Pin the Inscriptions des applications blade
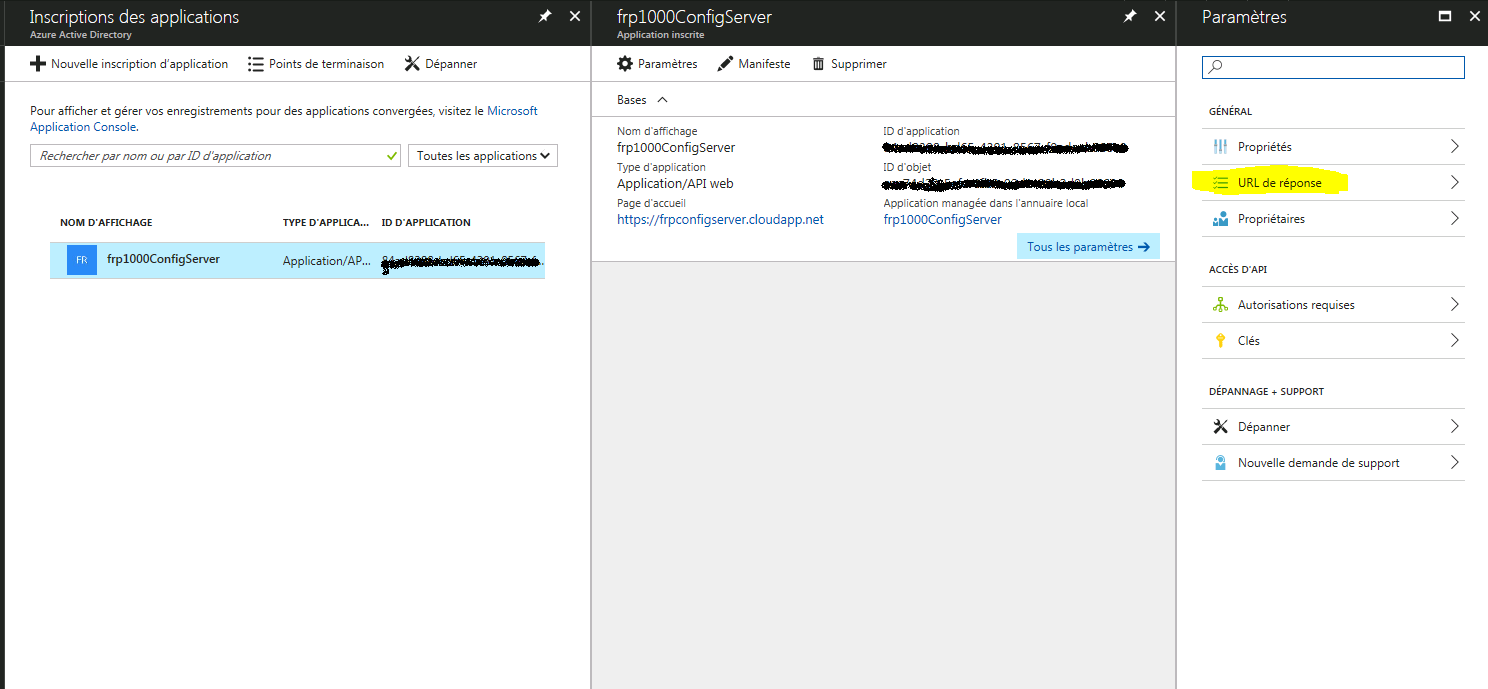The width and height of the screenshot is (1488, 689). click(544, 16)
